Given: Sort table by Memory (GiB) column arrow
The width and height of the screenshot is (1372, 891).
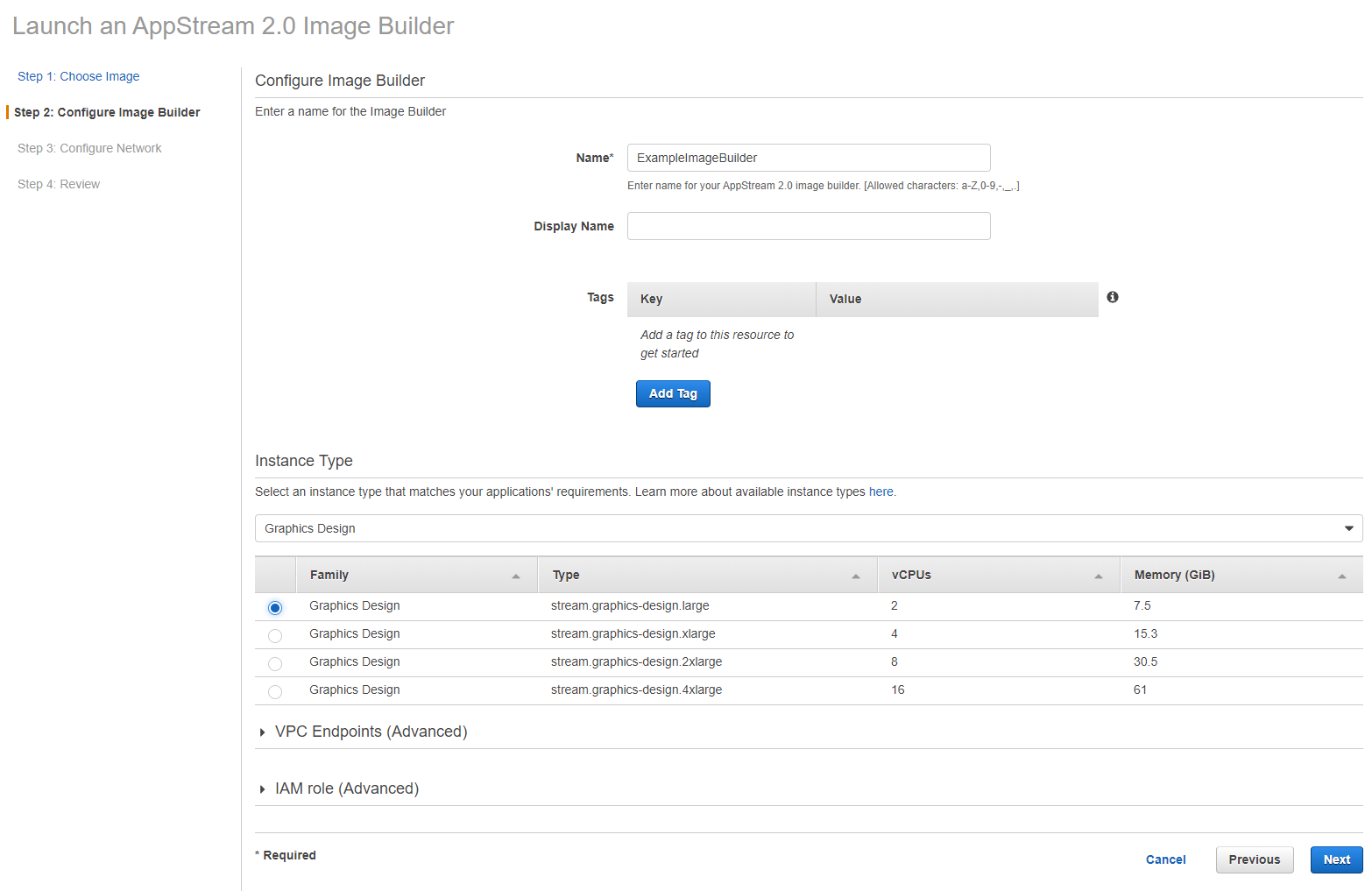Looking at the screenshot, I should coord(1341,576).
